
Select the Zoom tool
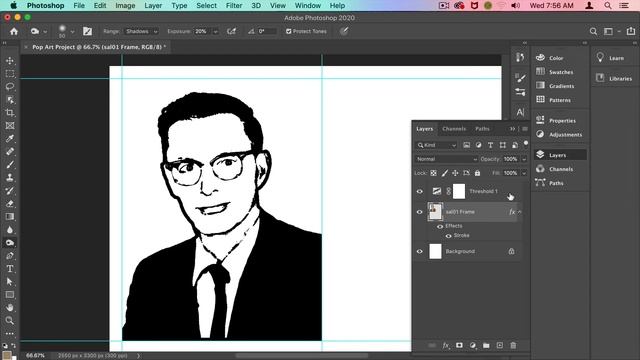[10, 320]
